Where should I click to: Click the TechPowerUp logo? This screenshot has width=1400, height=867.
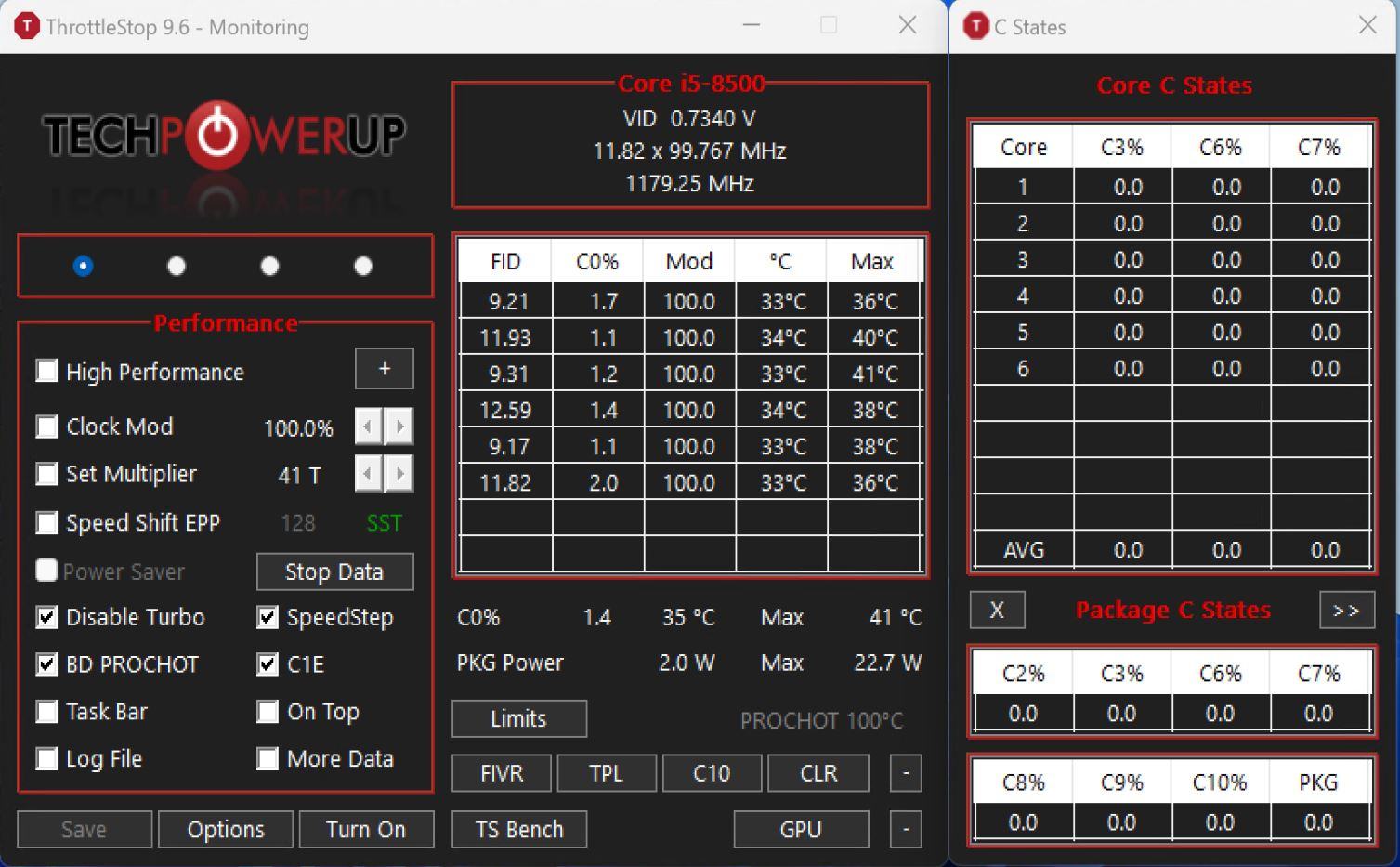(224, 136)
